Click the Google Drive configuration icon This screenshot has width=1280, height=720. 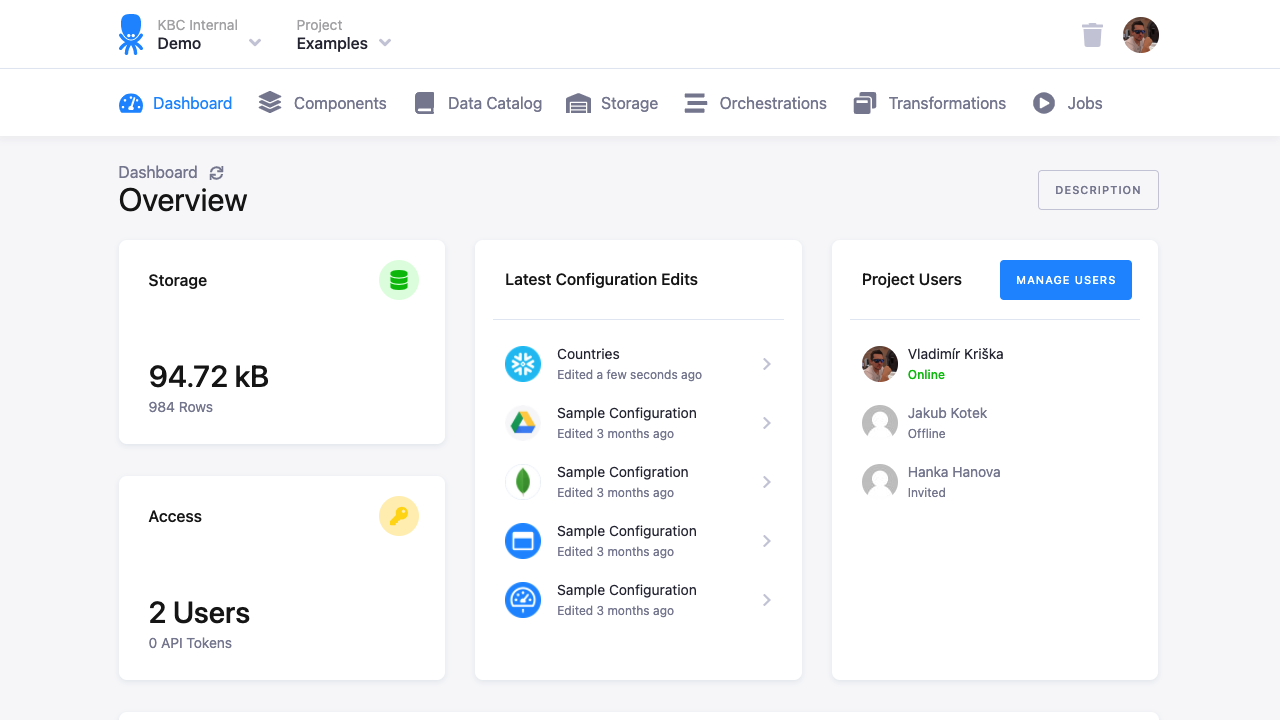click(x=523, y=423)
